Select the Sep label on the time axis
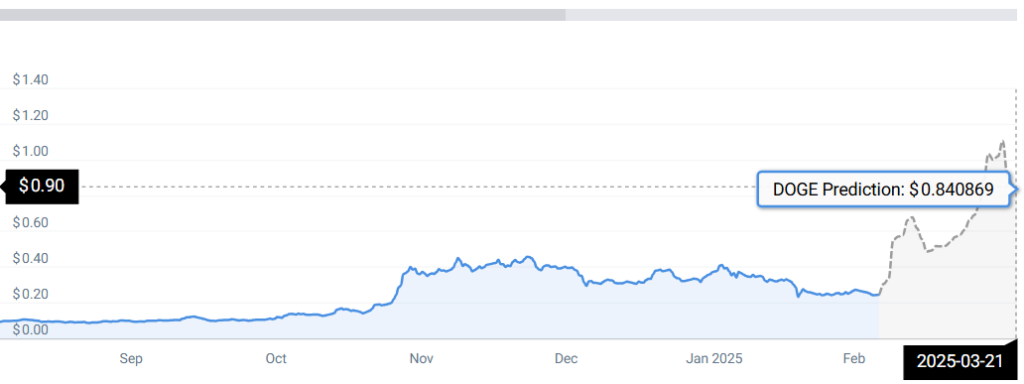The width and height of the screenshot is (1024, 384). 131,359
